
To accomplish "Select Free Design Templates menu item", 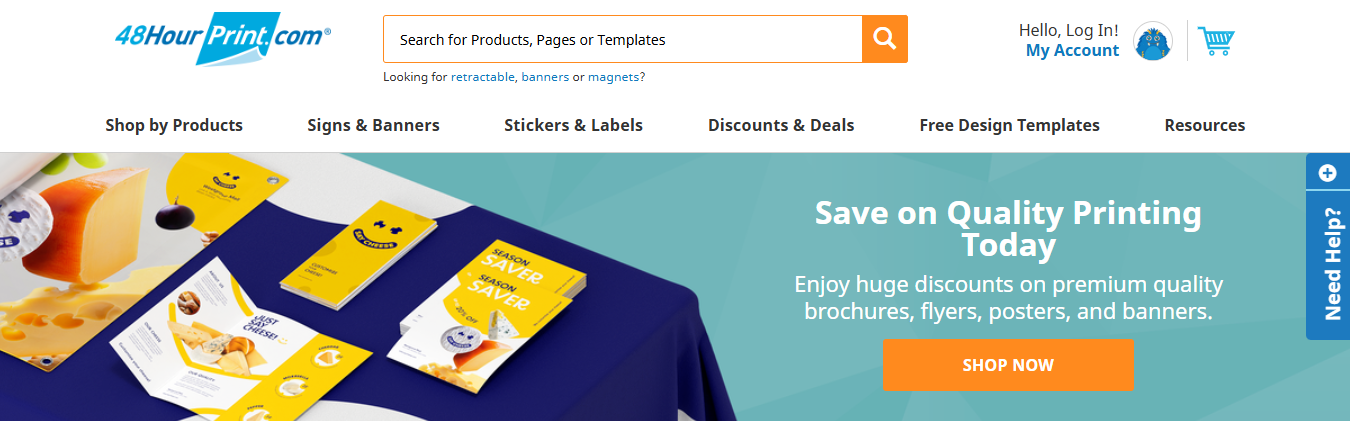I will point(1009,125).
